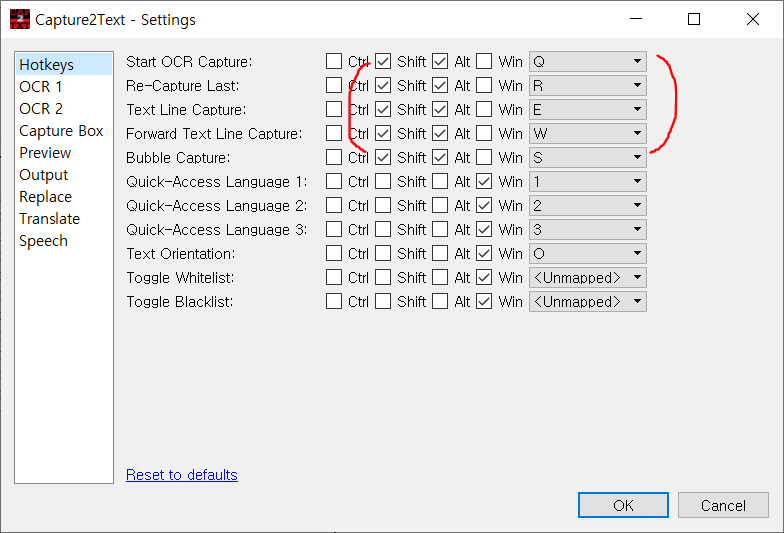Open Start OCR Capture key dropdown (Q)

[588, 62]
